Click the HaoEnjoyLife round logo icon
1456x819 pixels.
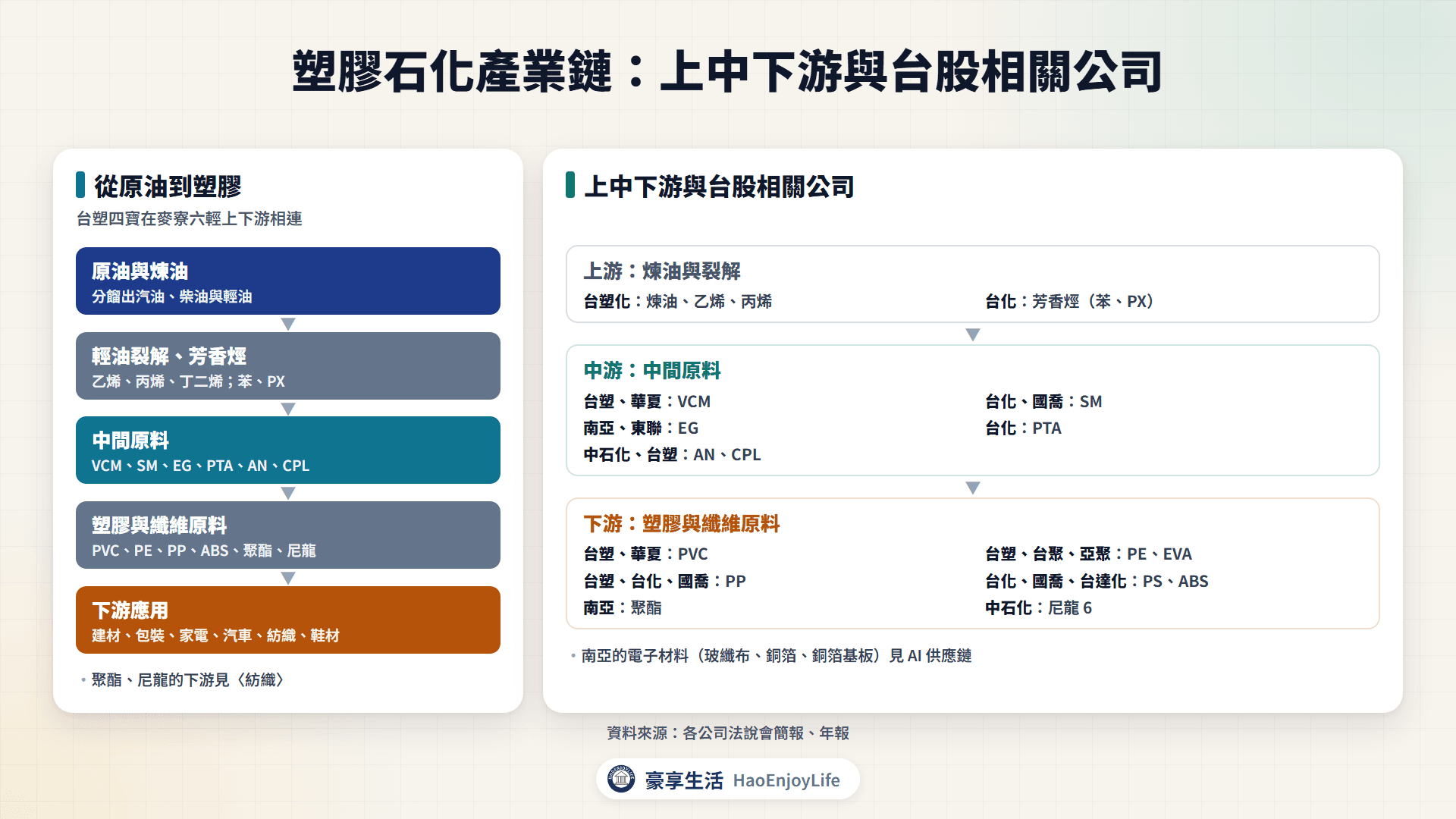point(621,779)
